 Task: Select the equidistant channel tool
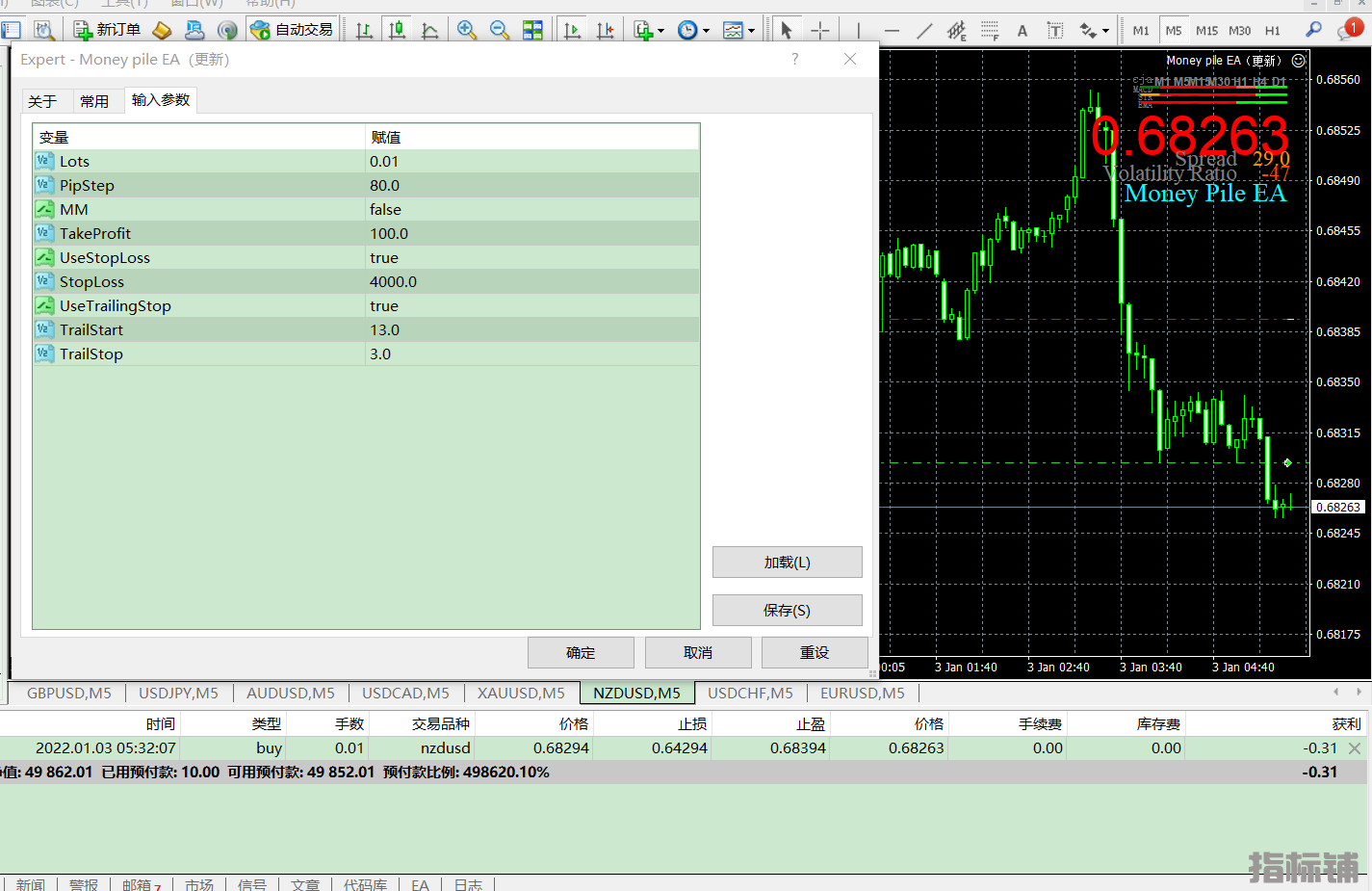pos(956,30)
